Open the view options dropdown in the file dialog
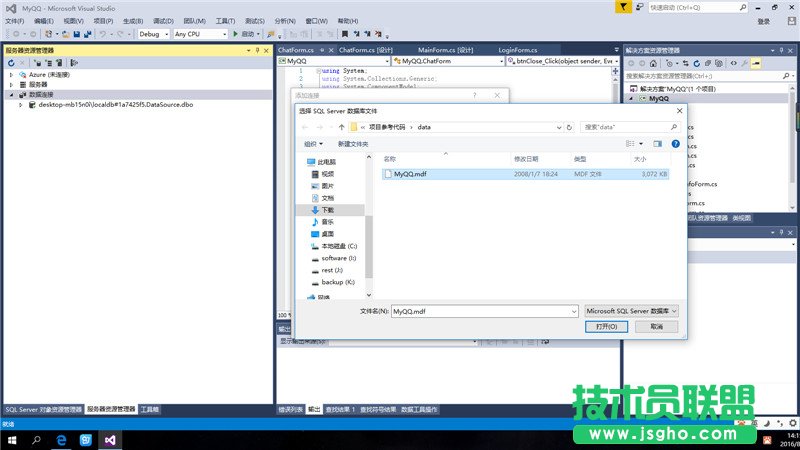The width and height of the screenshot is (800, 450). pyautogui.click(x=641, y=144)
